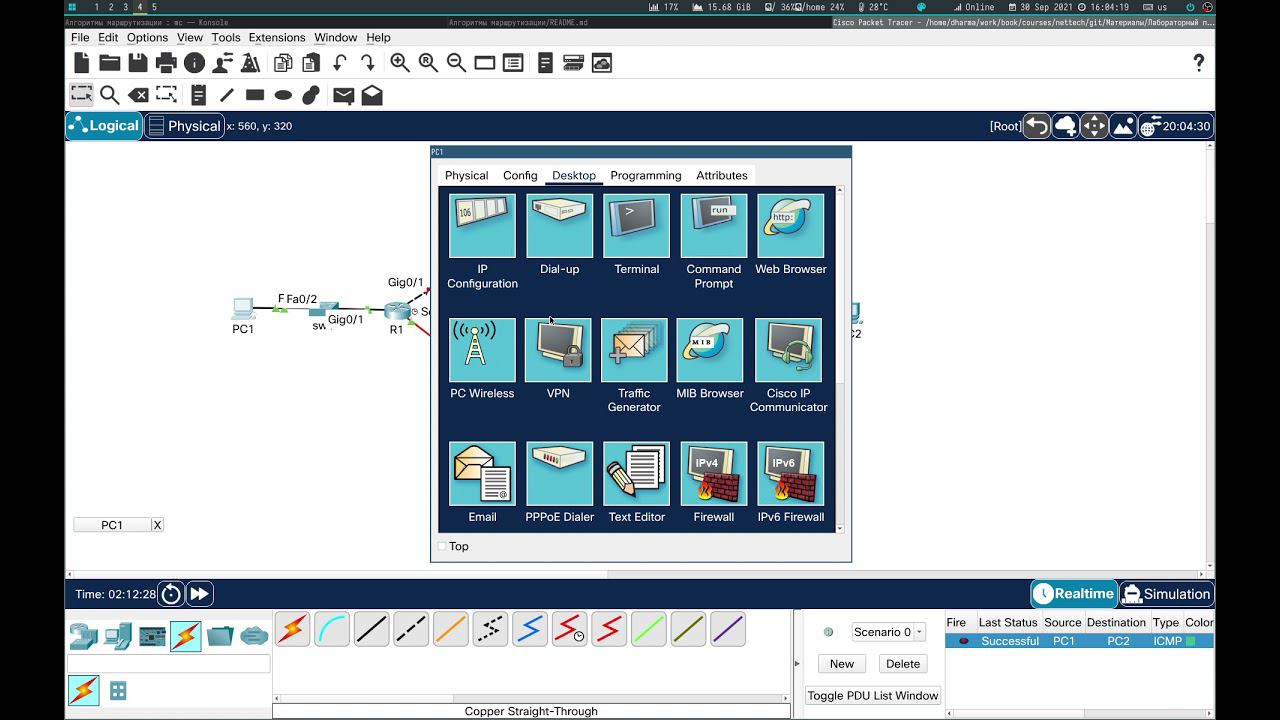Open the Terminal app

coord(636,226)
